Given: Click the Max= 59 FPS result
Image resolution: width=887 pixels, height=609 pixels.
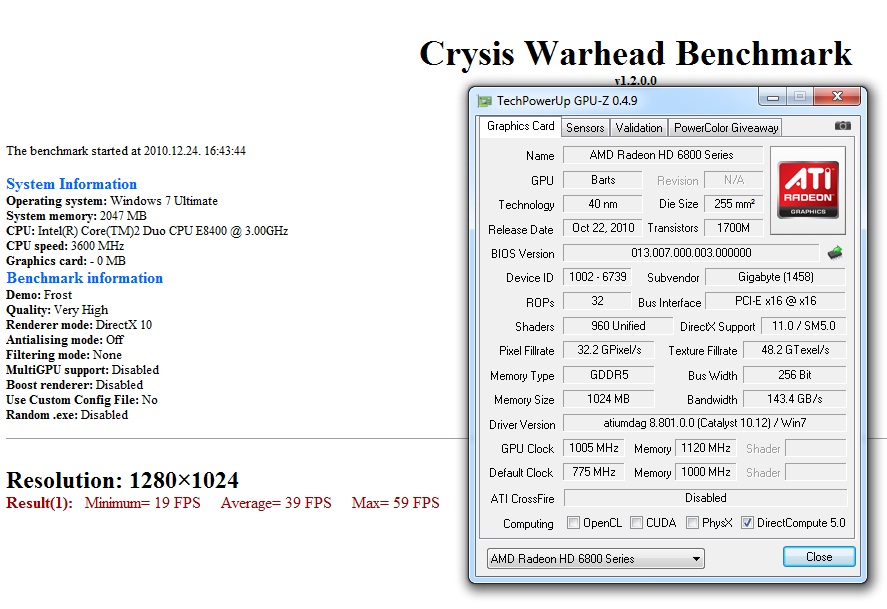Looking at the screenshot, I should click(395, 503).
